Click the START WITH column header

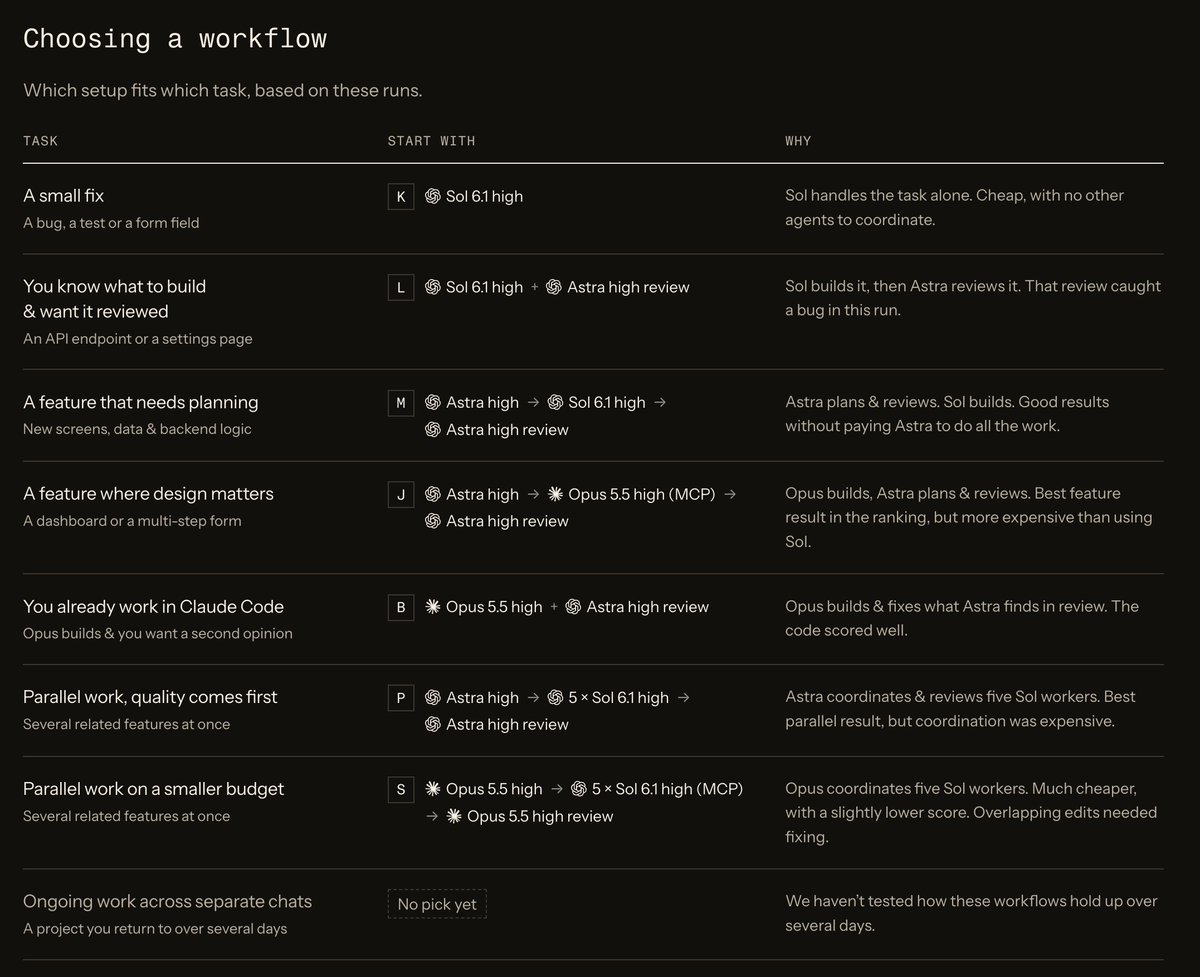coord(431,141)
